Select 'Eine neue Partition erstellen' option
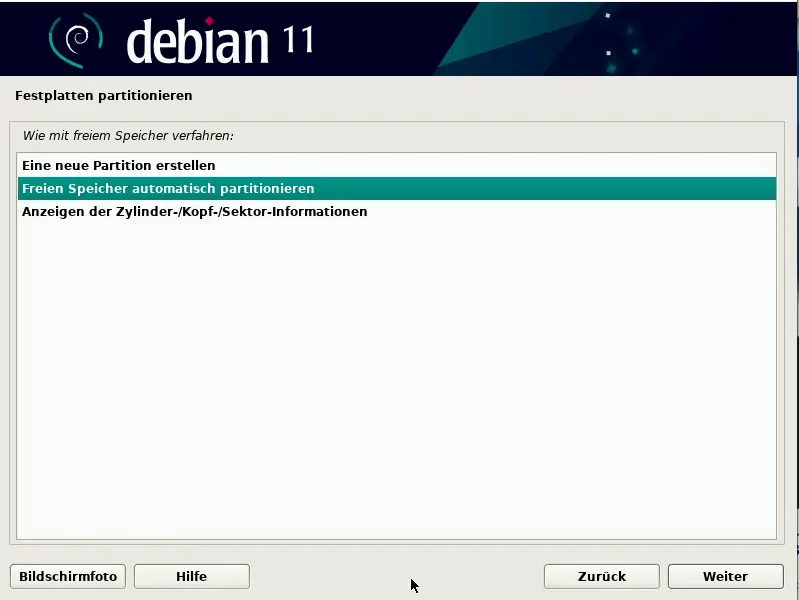This screenshot has width=799, height=600. point(396,166)
